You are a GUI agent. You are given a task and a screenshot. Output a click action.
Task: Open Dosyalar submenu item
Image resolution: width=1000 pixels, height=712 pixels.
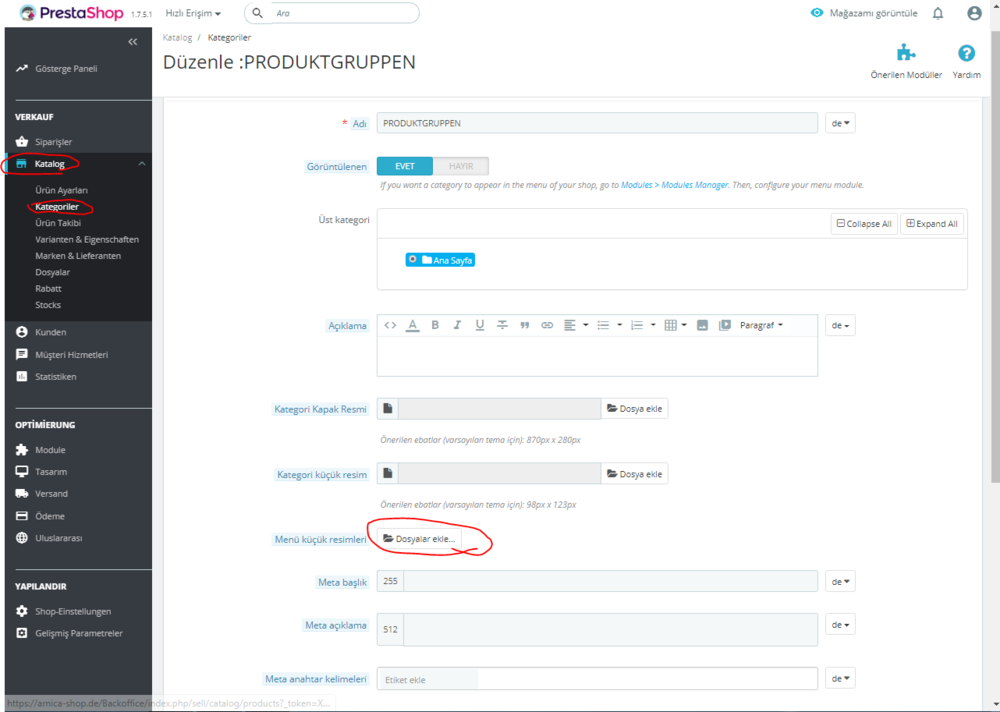[x=52, y=272]
